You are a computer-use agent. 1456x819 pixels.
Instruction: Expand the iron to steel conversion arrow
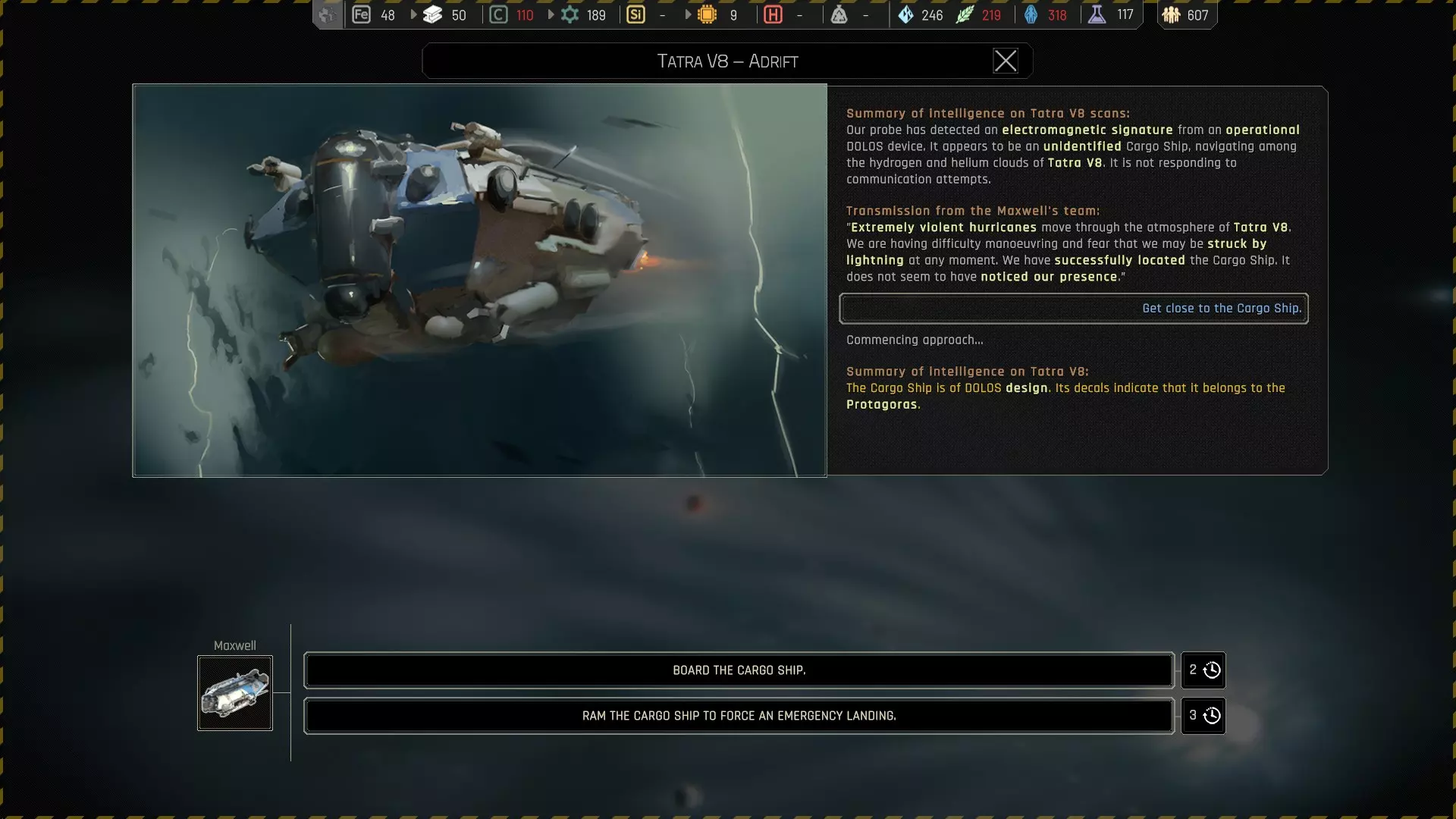[413, 14]
